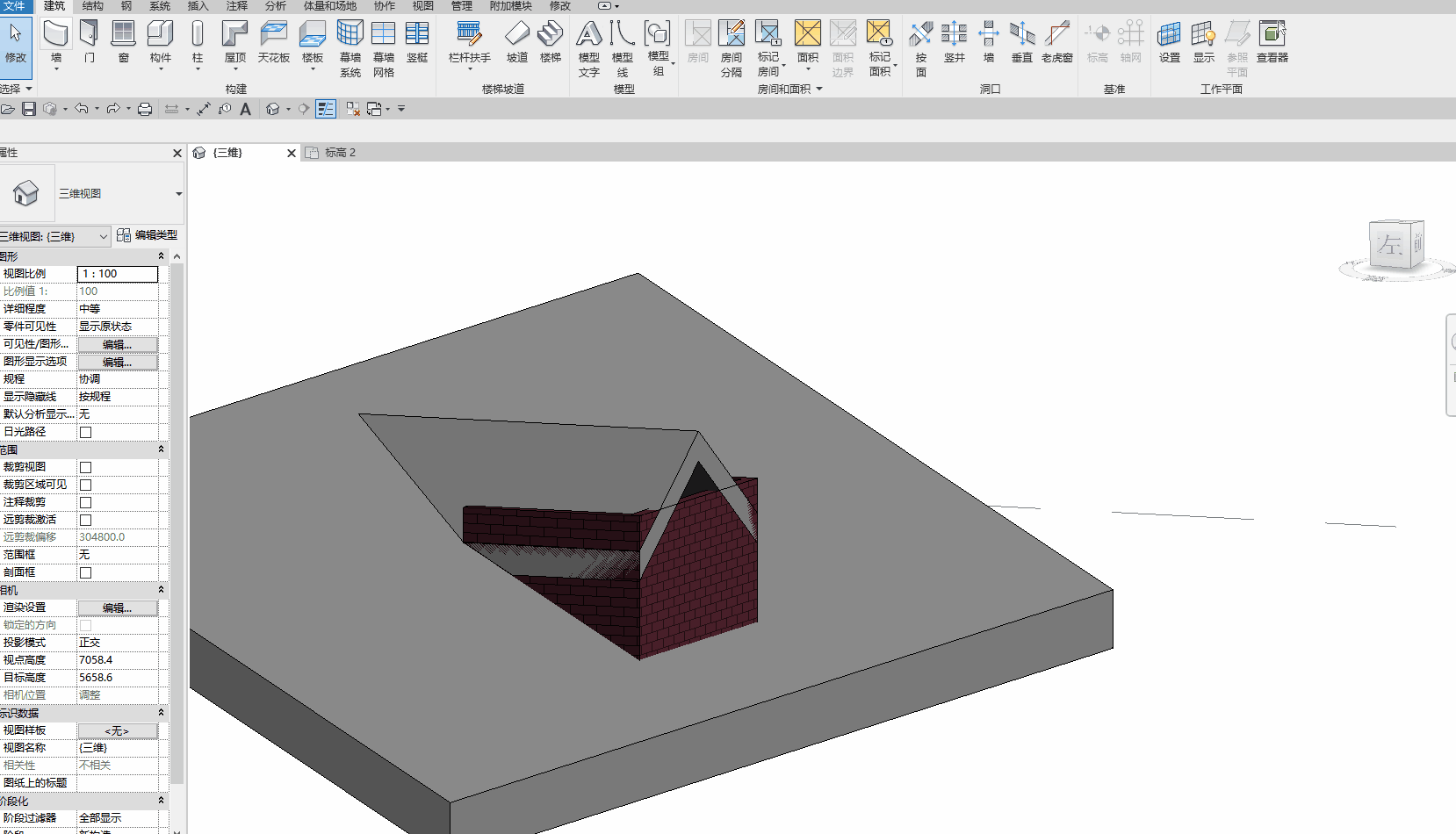Switch to the 标高 2 view tab
Screen dimensions: 1456x834
pos(339,153)
